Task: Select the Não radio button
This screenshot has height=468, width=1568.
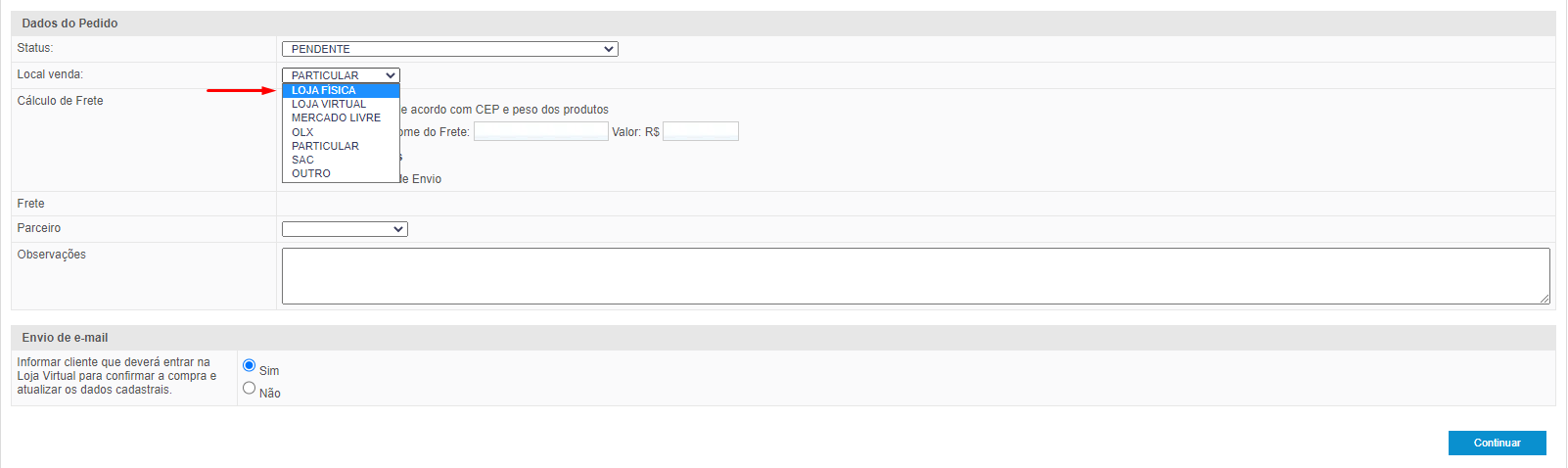Action: pyautogui.click(x=250, y=388)
